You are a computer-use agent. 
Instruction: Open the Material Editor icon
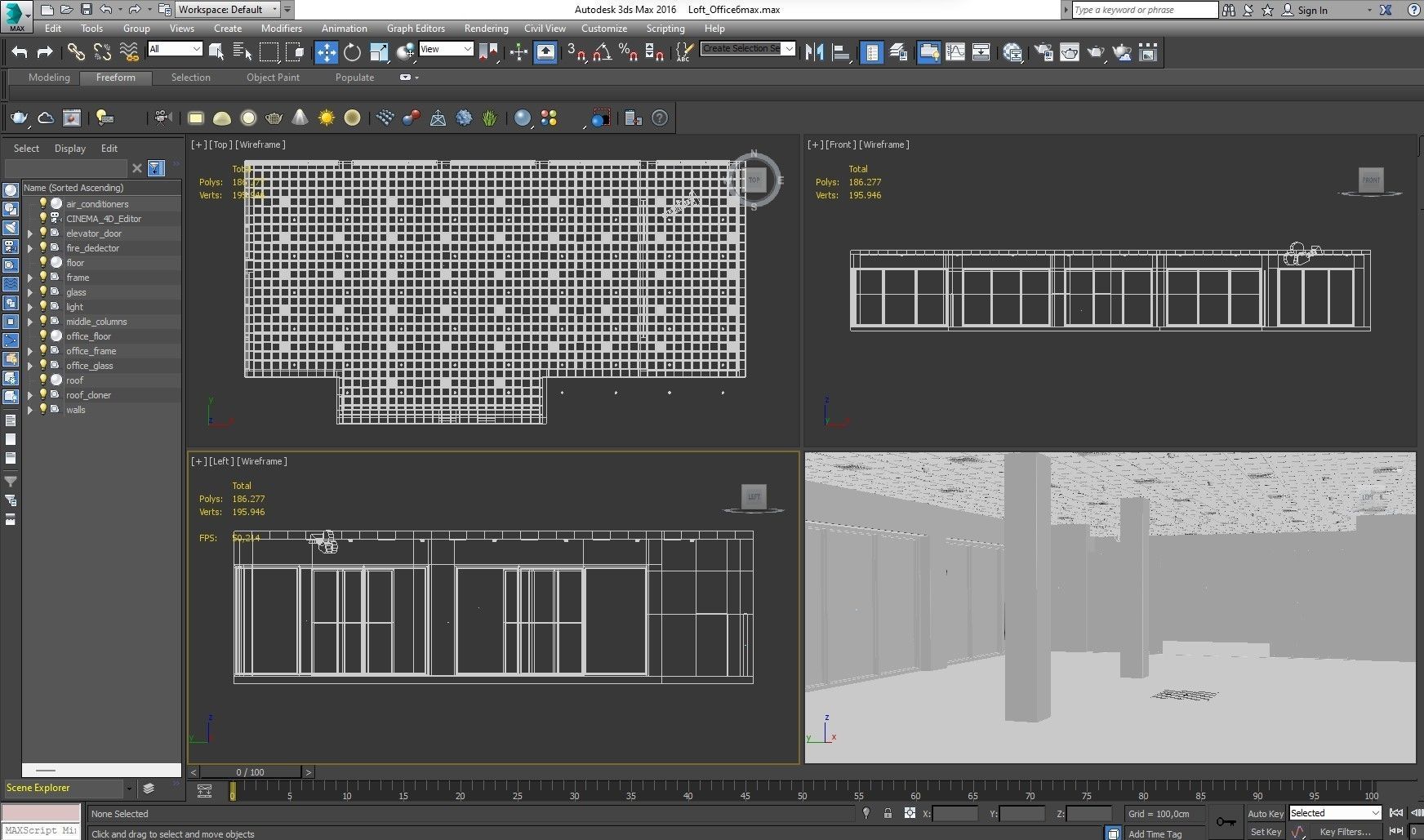click(1012, 52)
